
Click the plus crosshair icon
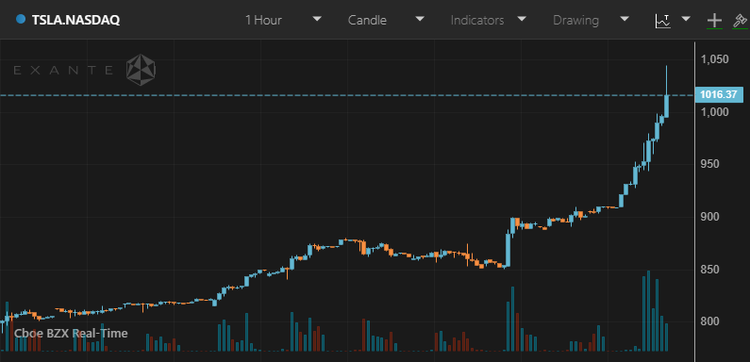[x=715, y=21]
